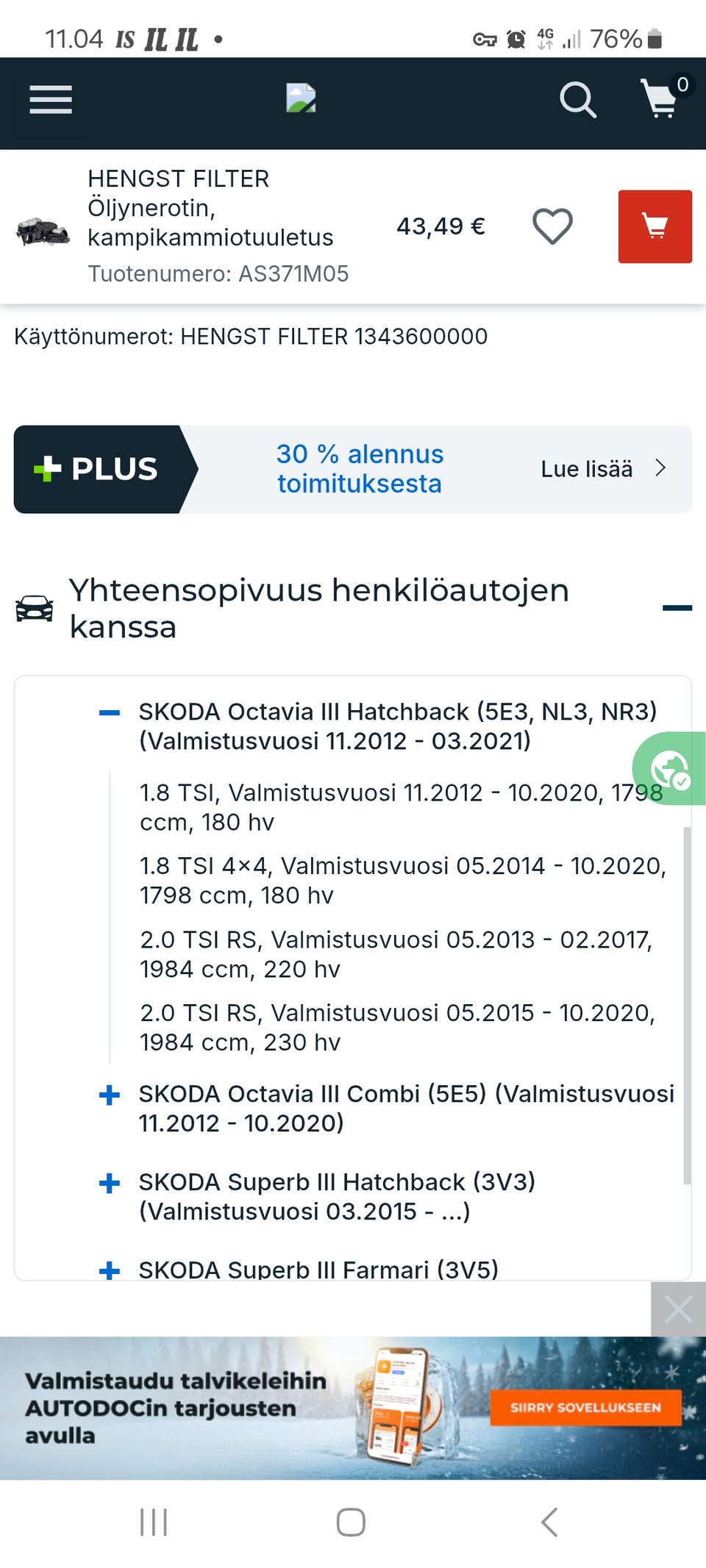Tap the HENGST FILTER product thumbnail
This screenshot has width=706, height=1568.
click(43, 231)
